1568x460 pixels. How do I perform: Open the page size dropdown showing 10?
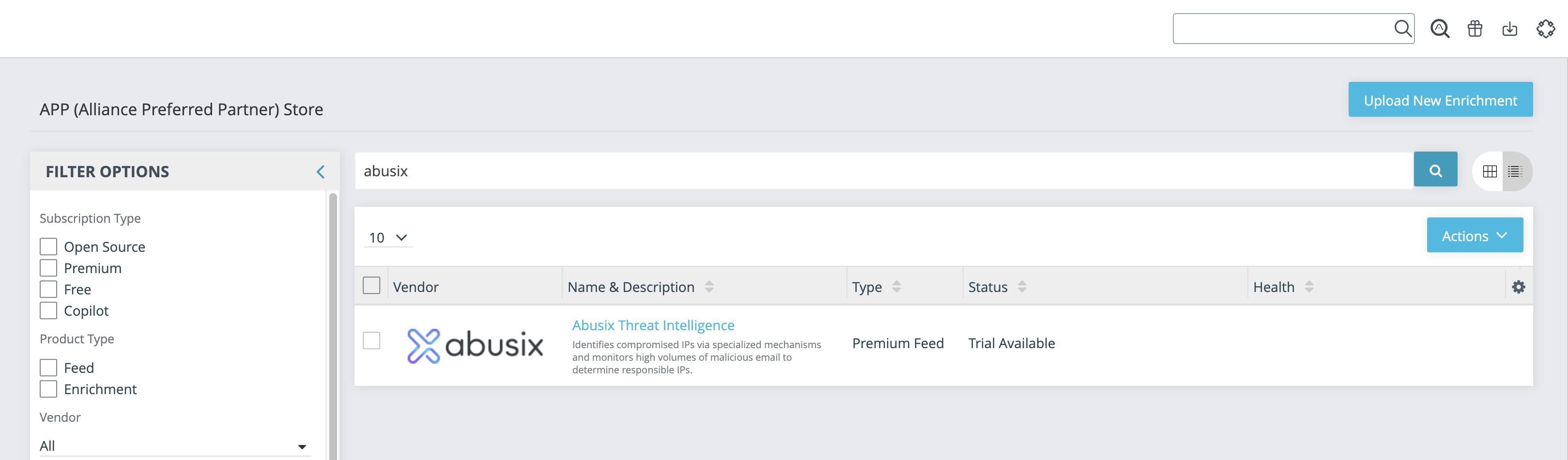point(388,237)
